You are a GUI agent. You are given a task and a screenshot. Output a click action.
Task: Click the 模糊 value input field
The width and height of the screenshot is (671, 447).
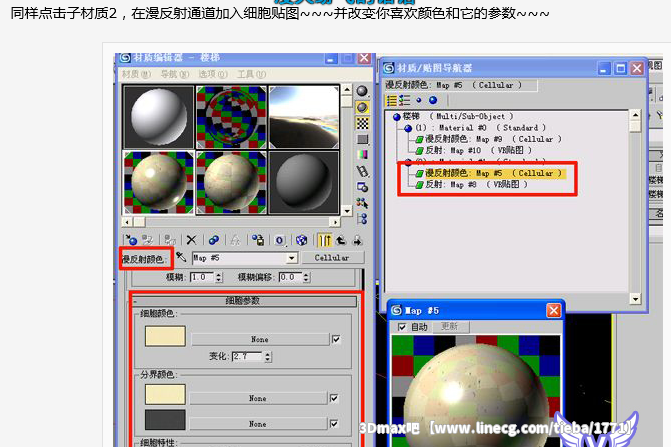(x=202, y=277)
